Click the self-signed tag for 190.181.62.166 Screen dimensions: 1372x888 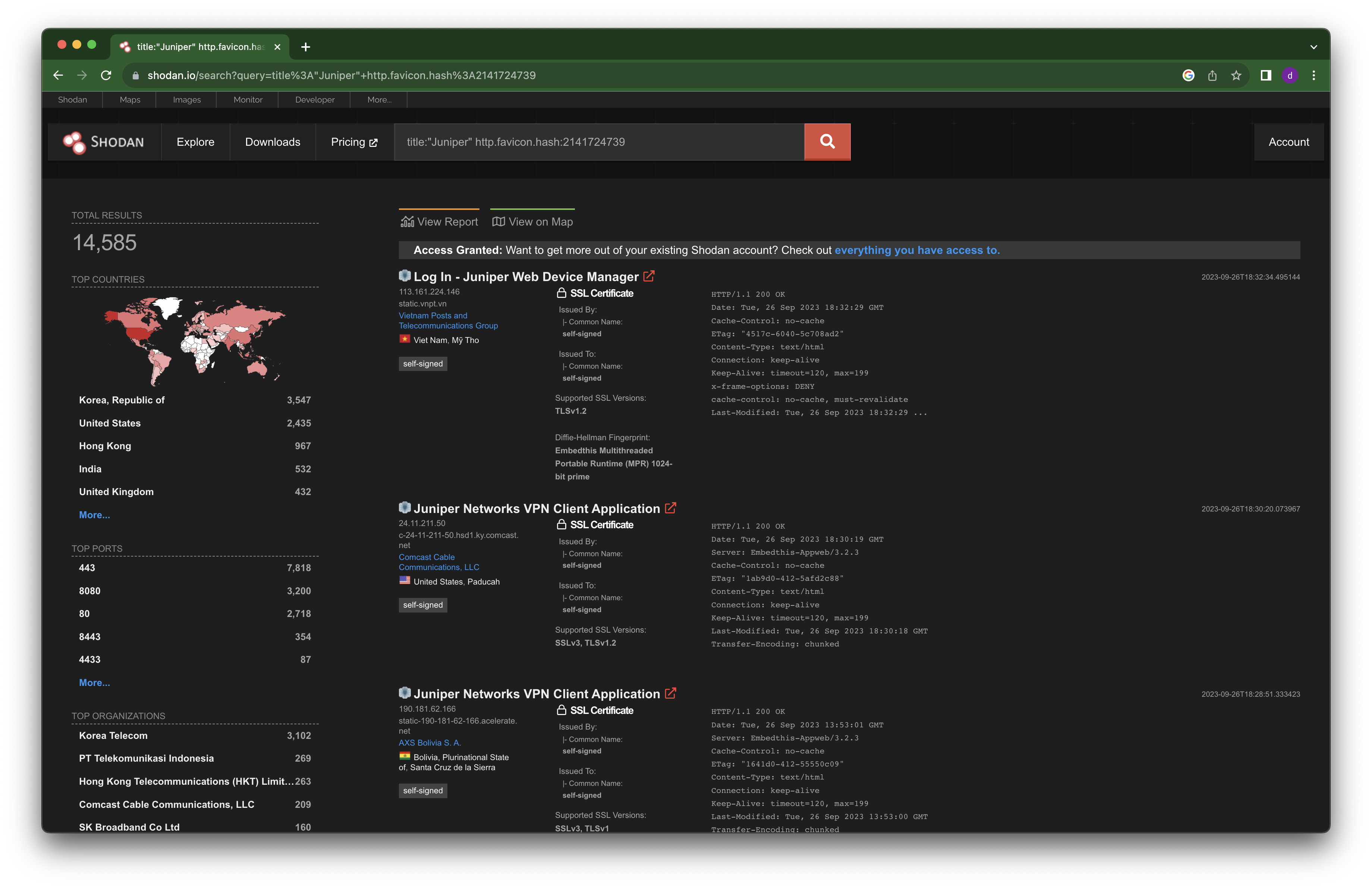(x=423, y=790)
